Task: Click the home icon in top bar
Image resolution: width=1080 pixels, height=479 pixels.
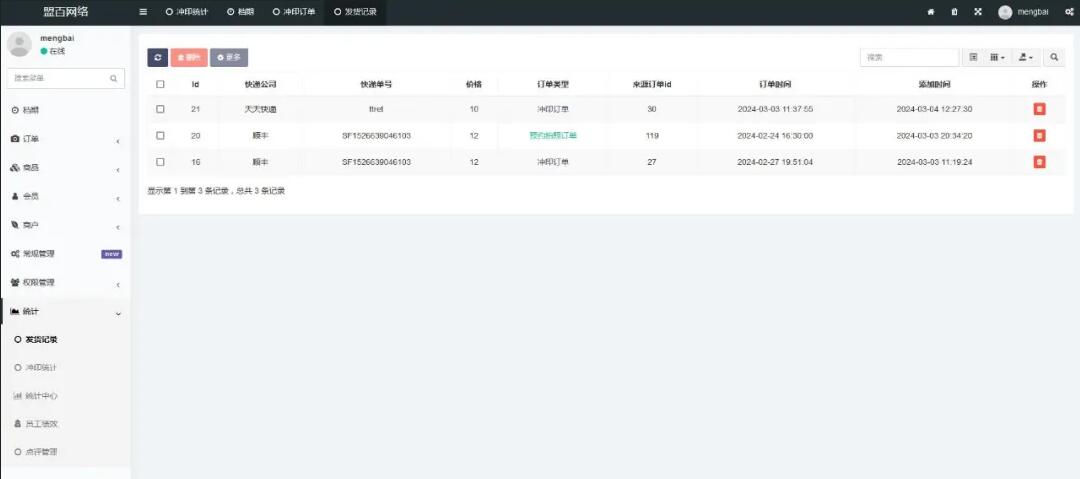Action: [931, 12]
